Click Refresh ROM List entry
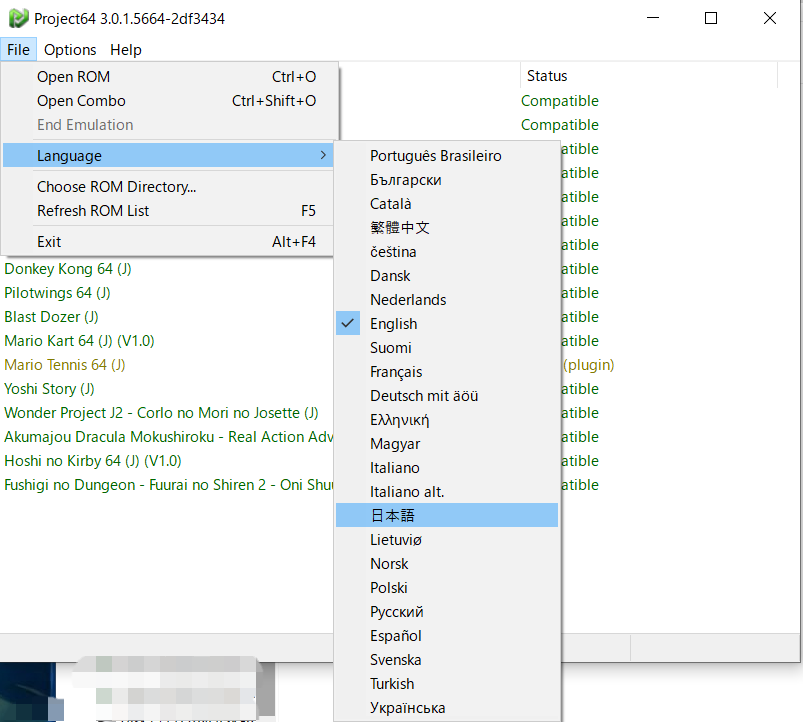This screenshot has width=803, height=722. coord(170,211)
